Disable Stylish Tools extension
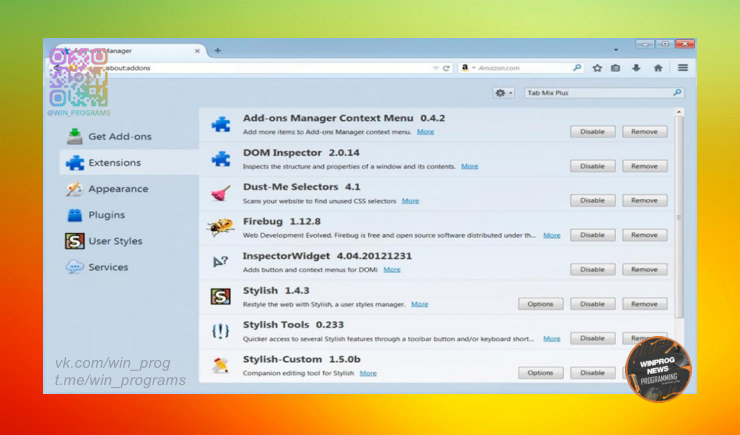This screenshot has width=740, height=435. tap(592, 338)
